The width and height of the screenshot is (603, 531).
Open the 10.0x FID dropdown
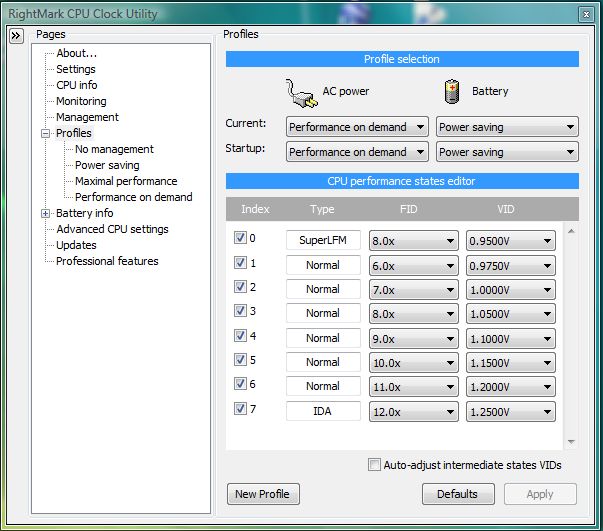(x=413, y=363)
